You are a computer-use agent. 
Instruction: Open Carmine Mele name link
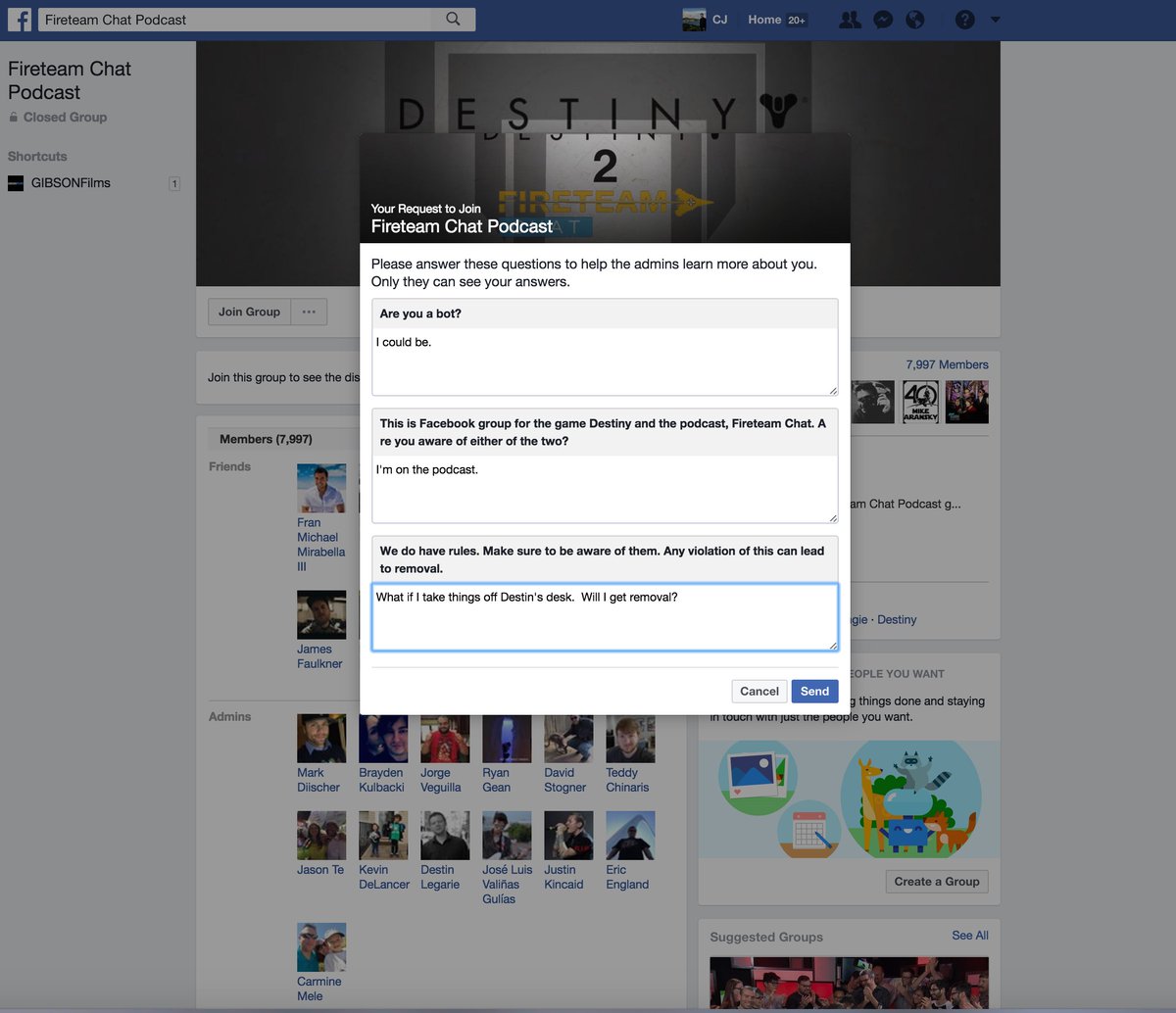coord(319,989)
